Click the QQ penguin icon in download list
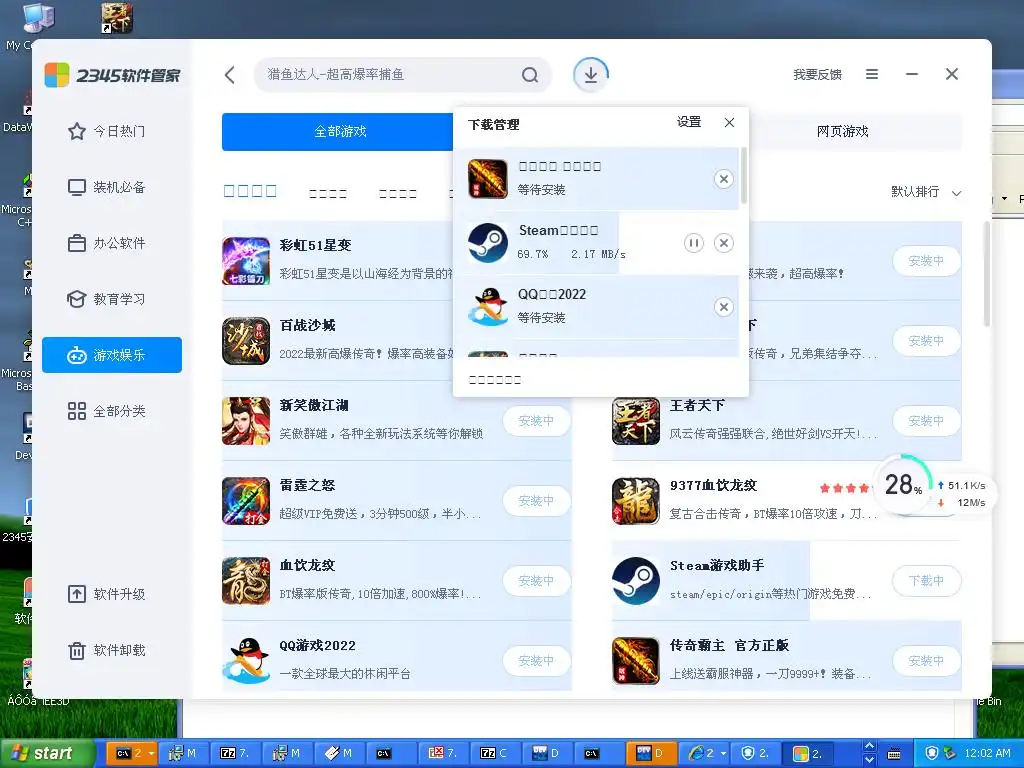Image resolution: width=1024 pixels, height=768 pixels. (488, 307)
